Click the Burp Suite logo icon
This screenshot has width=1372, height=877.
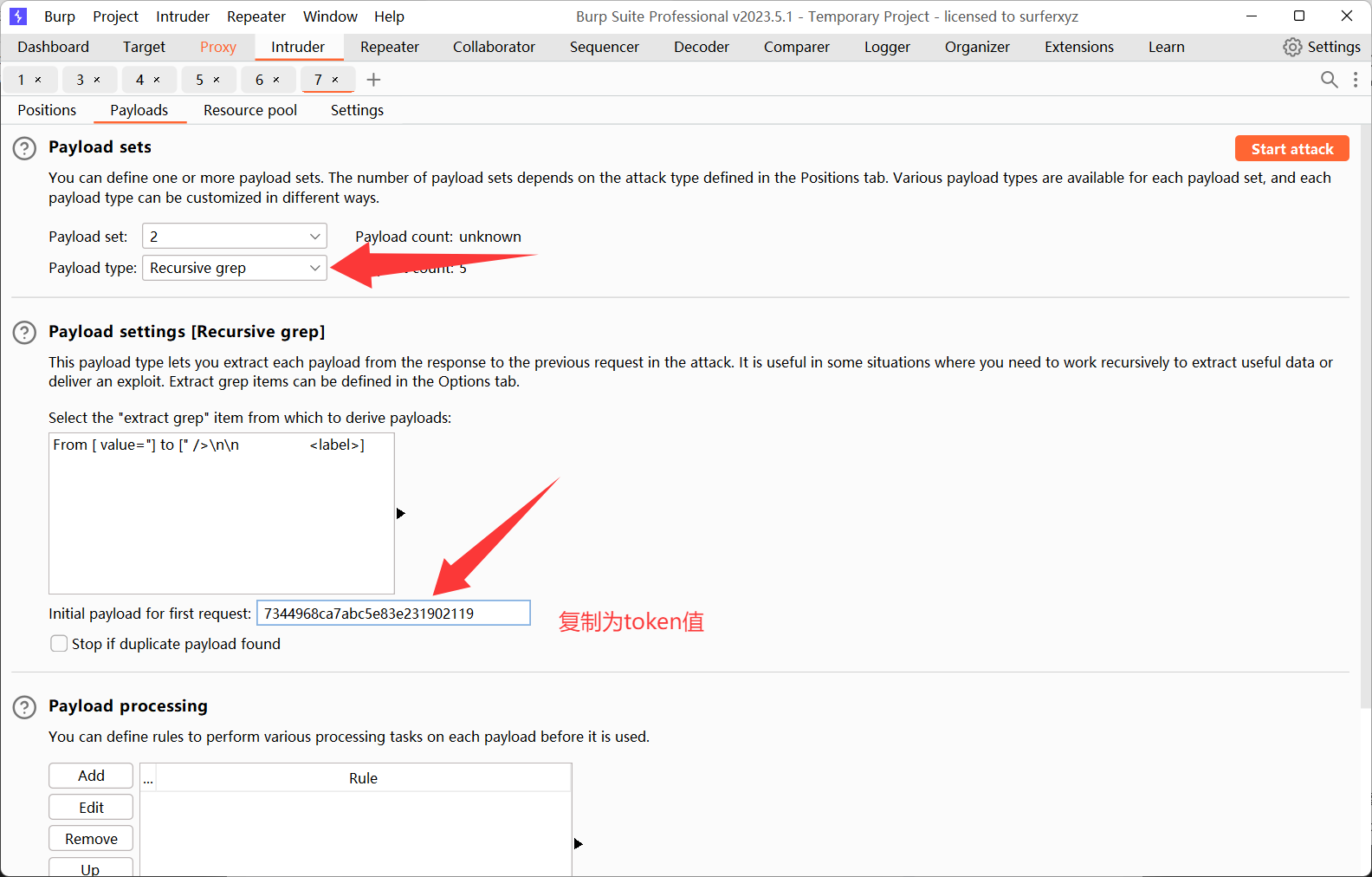[18, 16]
